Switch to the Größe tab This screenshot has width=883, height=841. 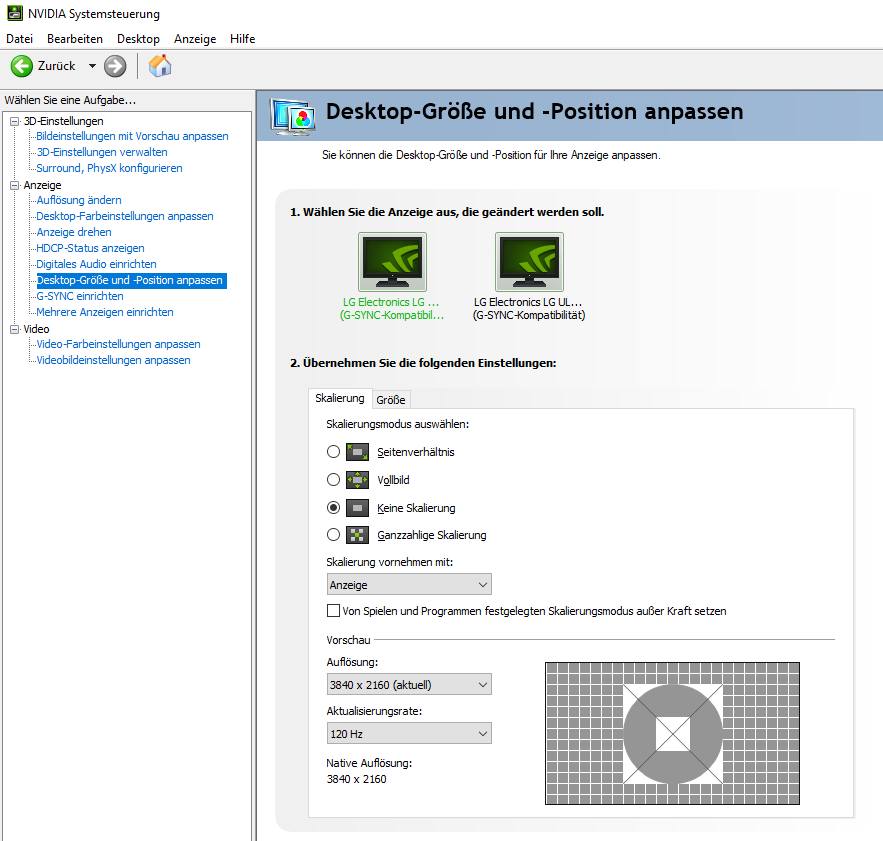[391, 399]
